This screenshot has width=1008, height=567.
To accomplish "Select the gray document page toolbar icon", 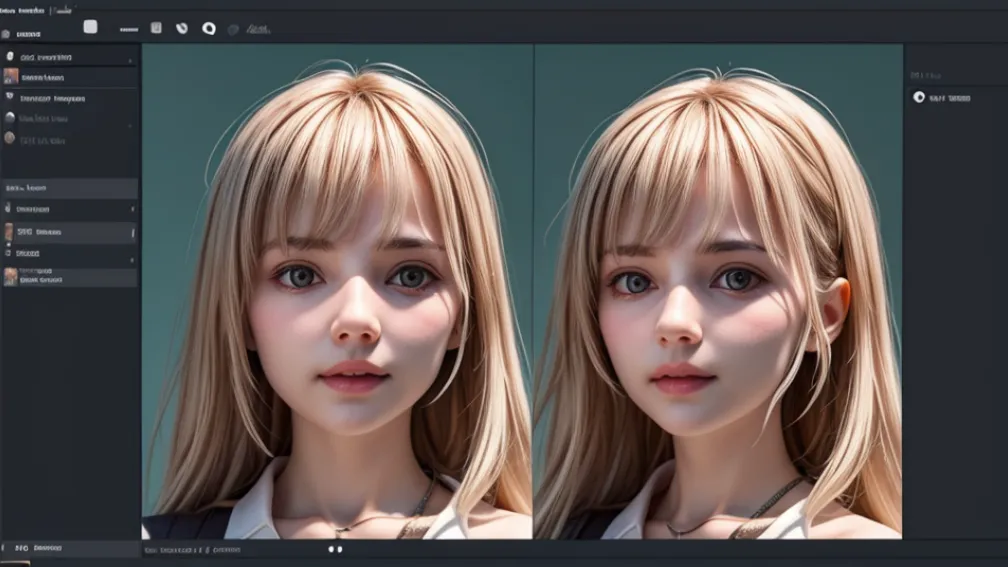I will pyautogui.click(x=156, y=27).
